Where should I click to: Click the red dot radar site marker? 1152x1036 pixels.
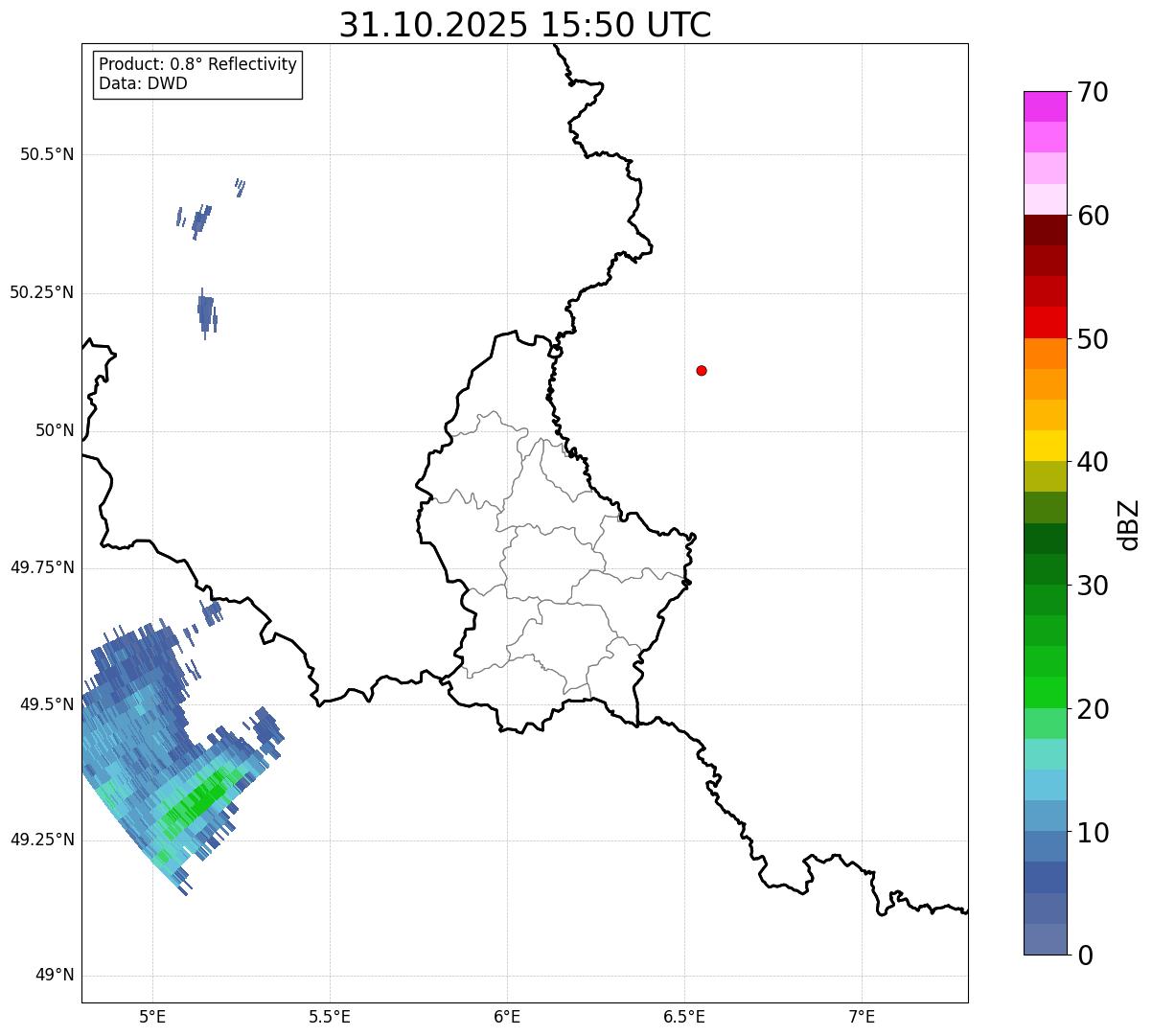click(702, 370)
